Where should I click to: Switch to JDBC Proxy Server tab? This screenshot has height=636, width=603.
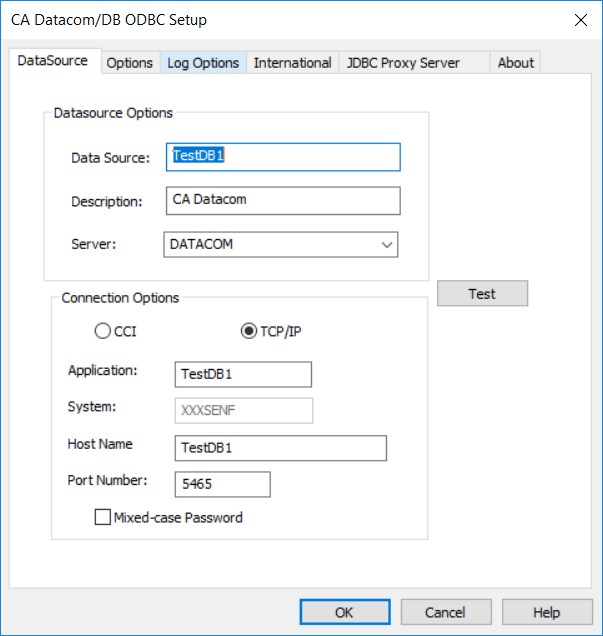tap(403, 62)
